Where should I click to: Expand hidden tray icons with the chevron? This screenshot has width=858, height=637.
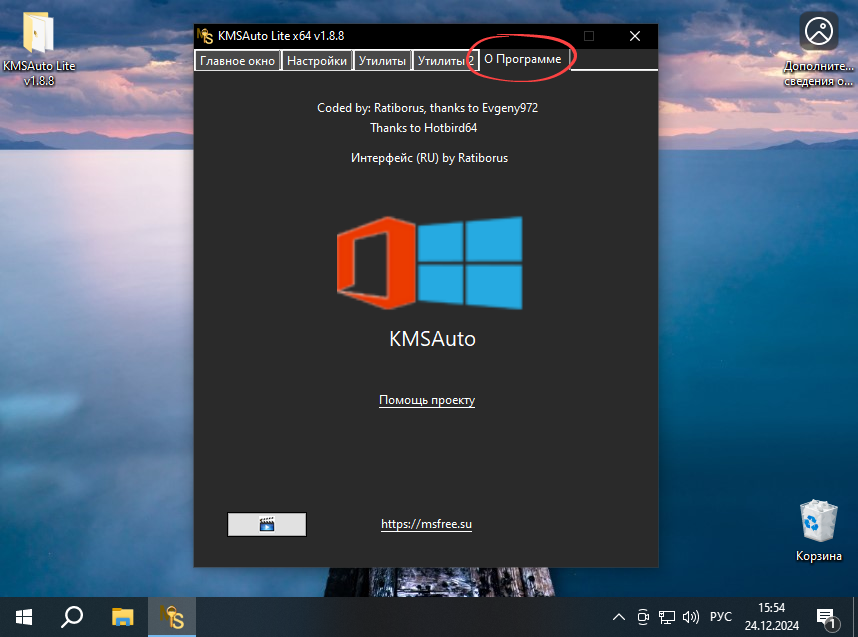click(619, 617)
